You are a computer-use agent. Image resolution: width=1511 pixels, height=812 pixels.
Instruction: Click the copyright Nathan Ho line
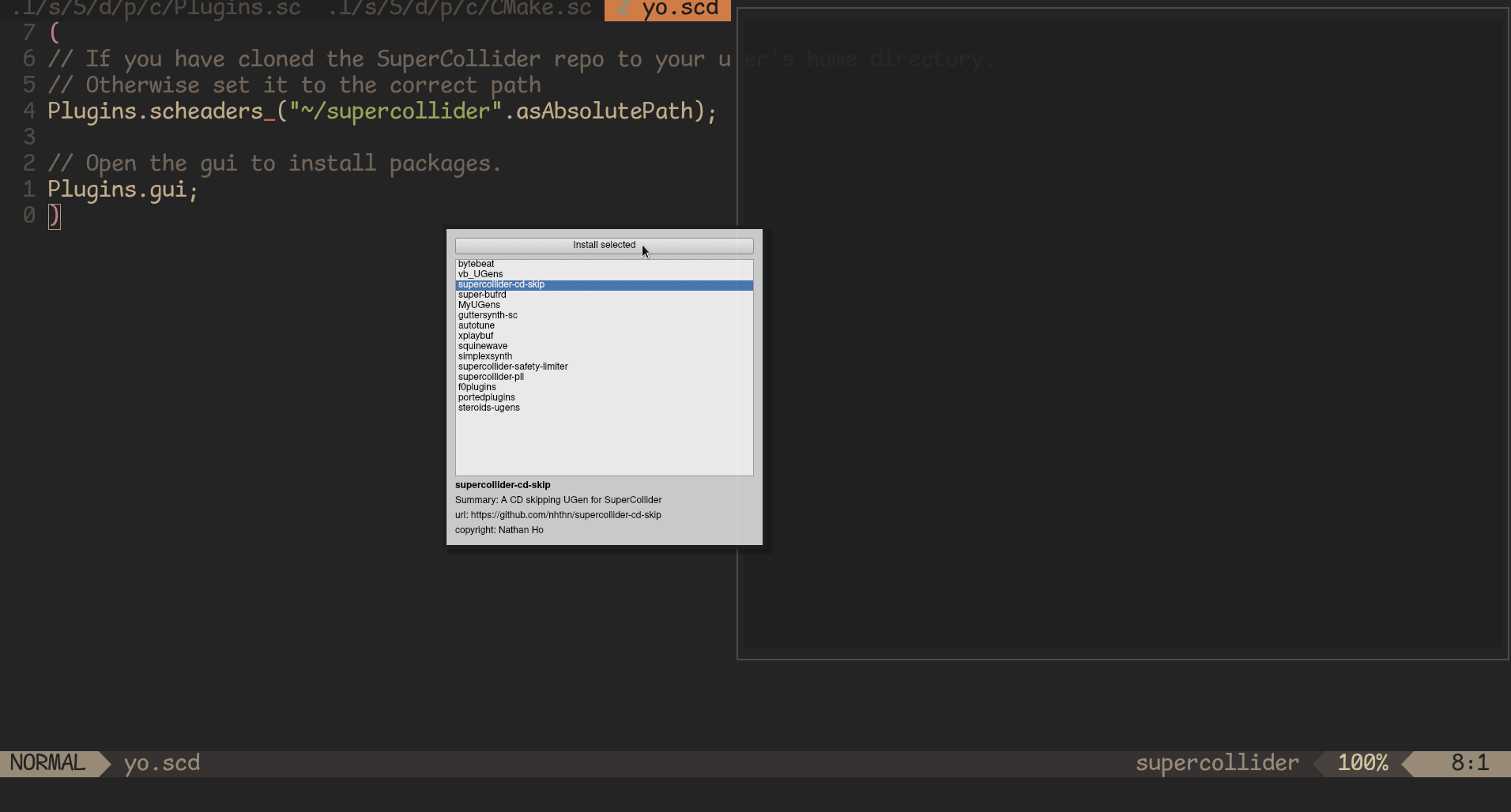coord(499,530)
